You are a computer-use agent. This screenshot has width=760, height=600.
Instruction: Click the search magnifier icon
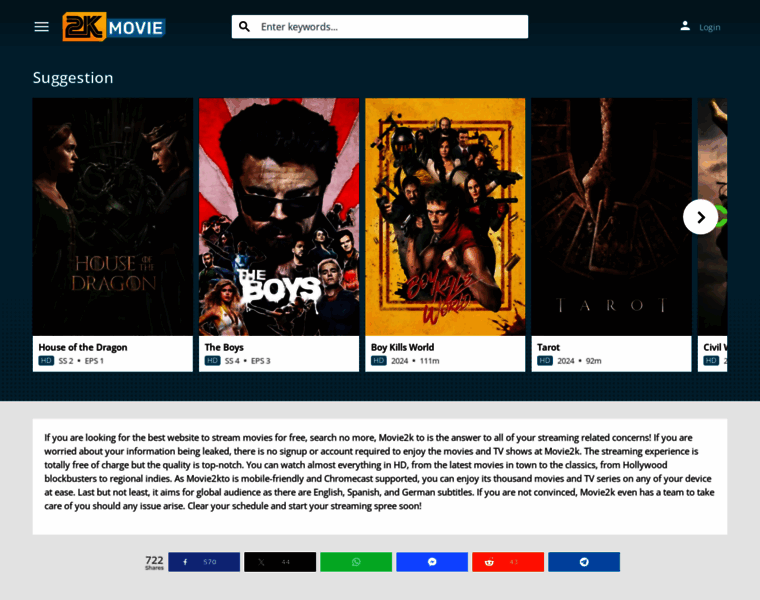(245, 27)
